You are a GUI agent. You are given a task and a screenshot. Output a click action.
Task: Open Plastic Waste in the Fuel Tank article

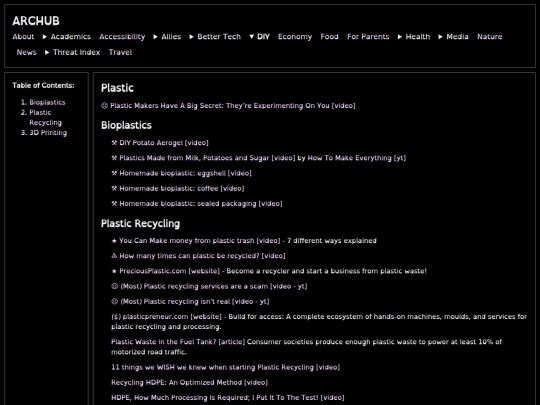[178, 342]
